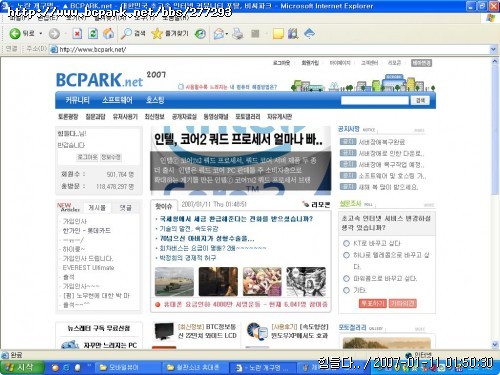Expand the quick launch chevron in taskbar
Viewport: 500px width, 375px height.
(89, 366)
